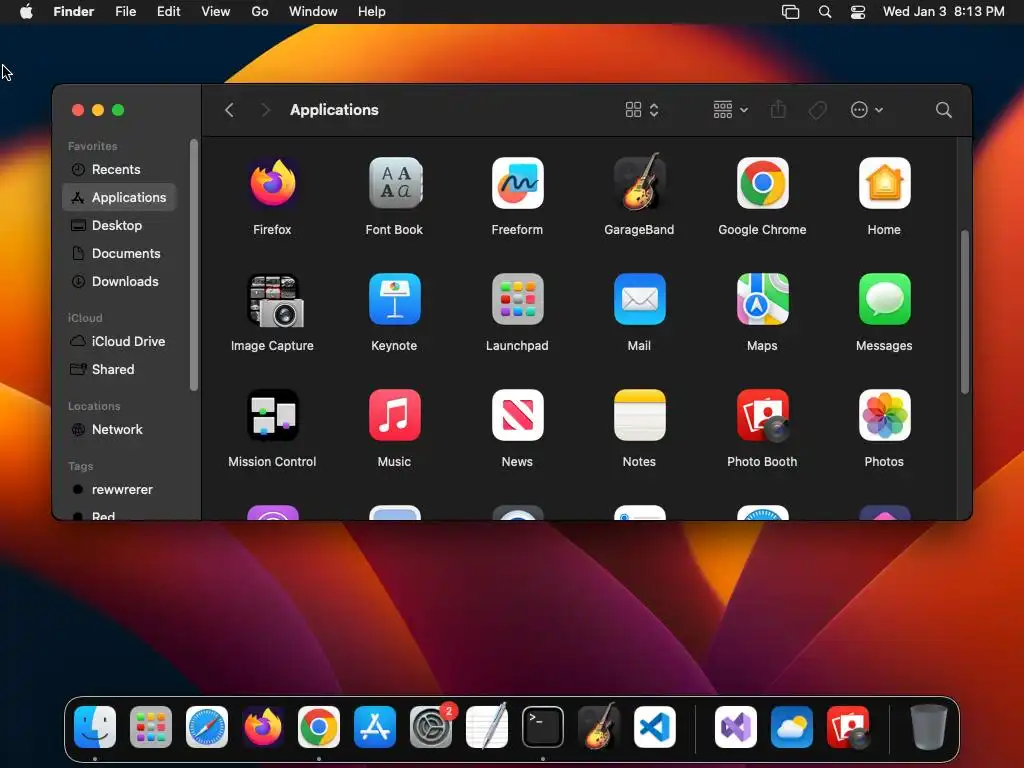Viewport: 1024px width, 768px height.
Task: Open the Shared sidebar folder
Action: click(x=119, y=370)
